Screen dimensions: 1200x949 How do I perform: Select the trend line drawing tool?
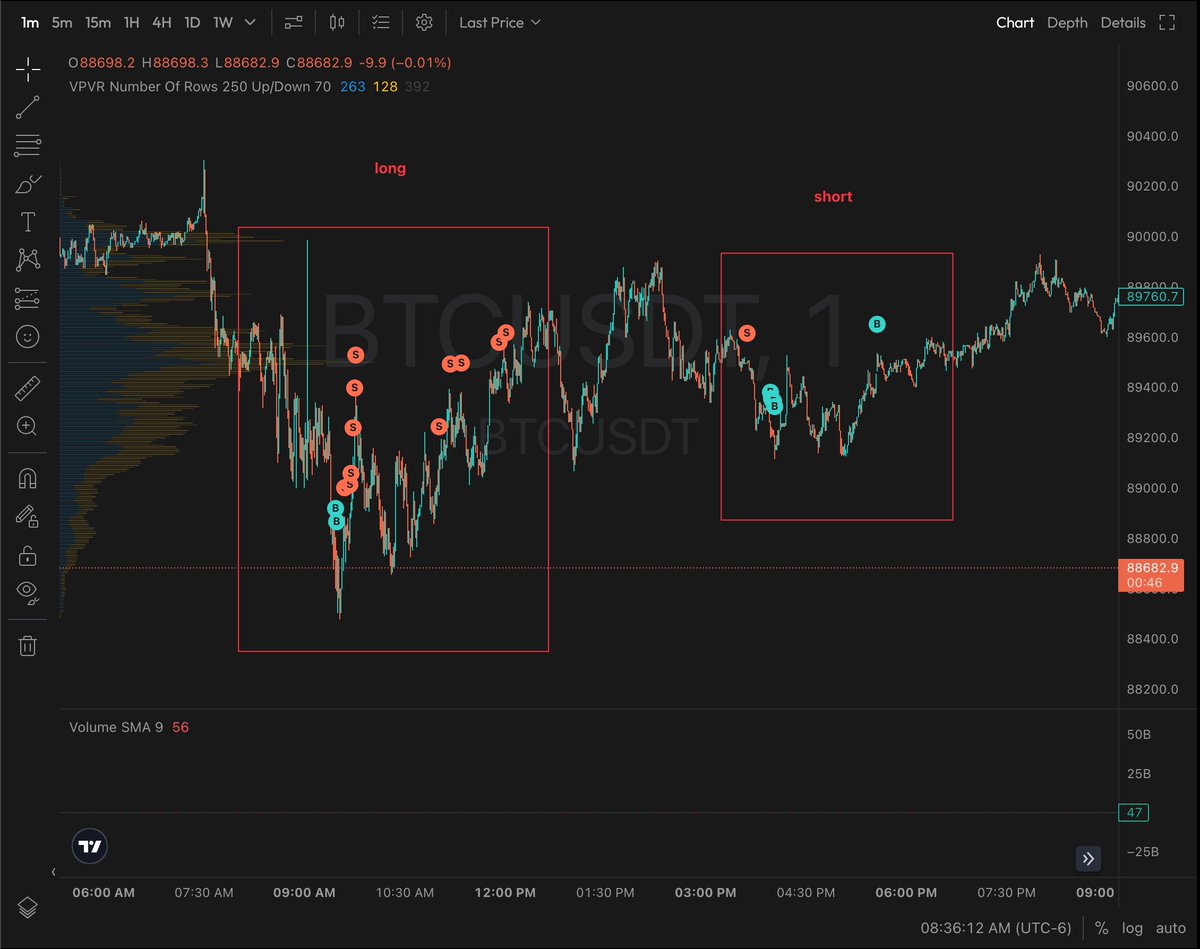28,108
